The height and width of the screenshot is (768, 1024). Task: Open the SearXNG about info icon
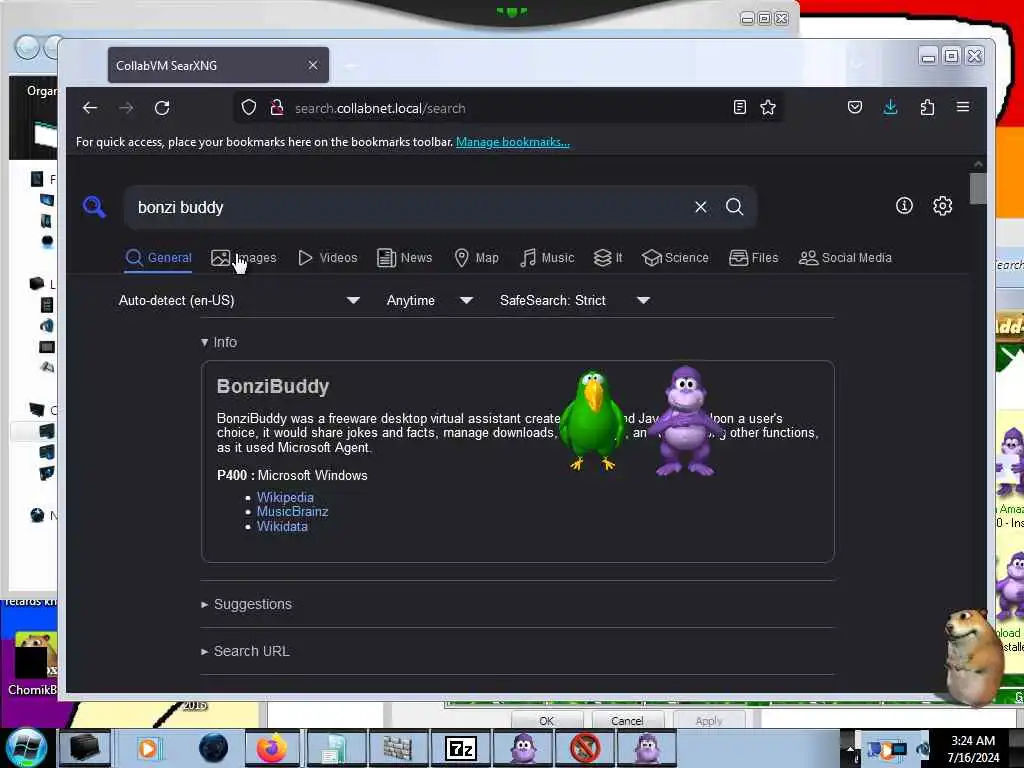coord(904,206)
